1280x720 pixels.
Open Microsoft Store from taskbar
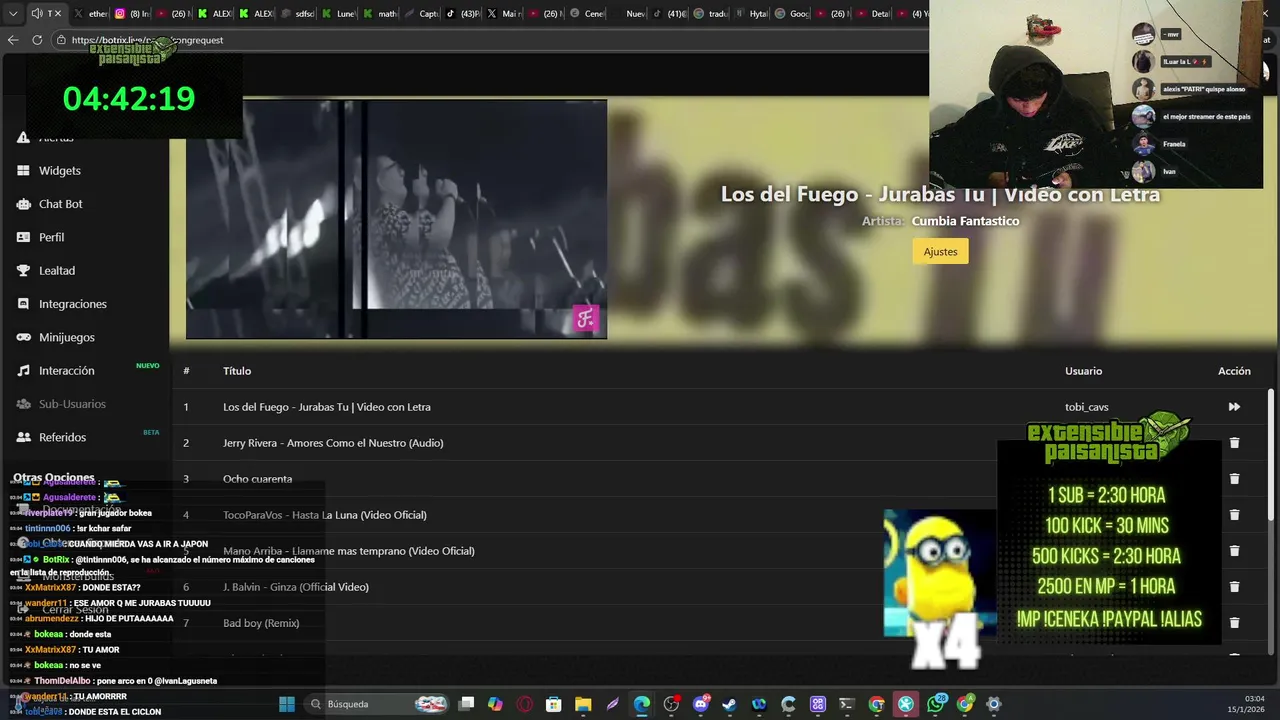(554, 704)
